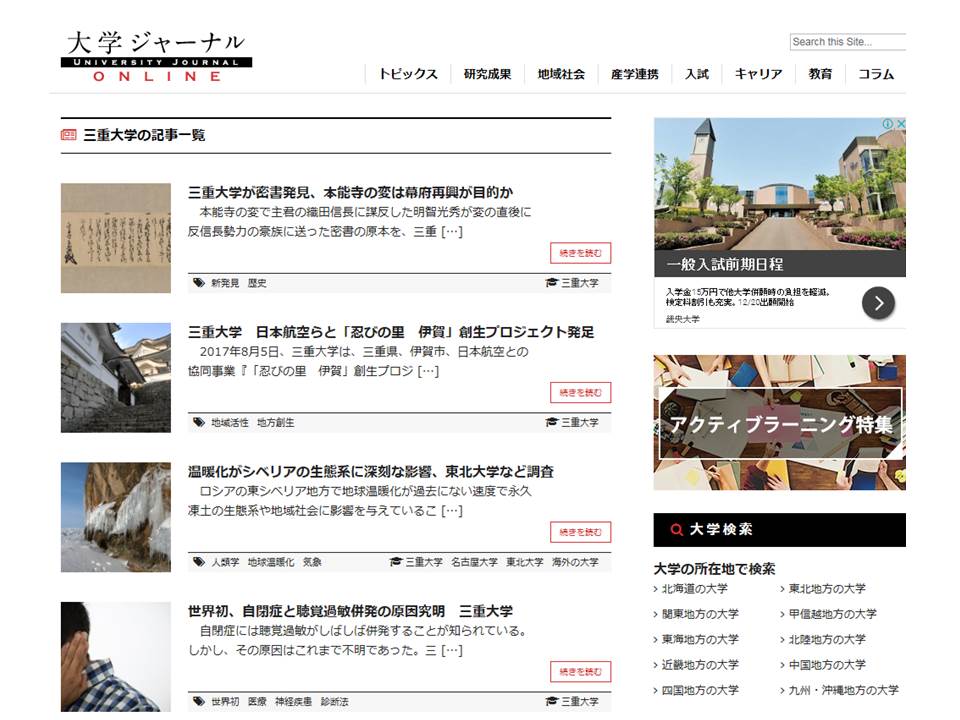Click the 大学ジャーナル ONLINE site logo
Viewport: 960px width, 720px height.
coord(156,56)
